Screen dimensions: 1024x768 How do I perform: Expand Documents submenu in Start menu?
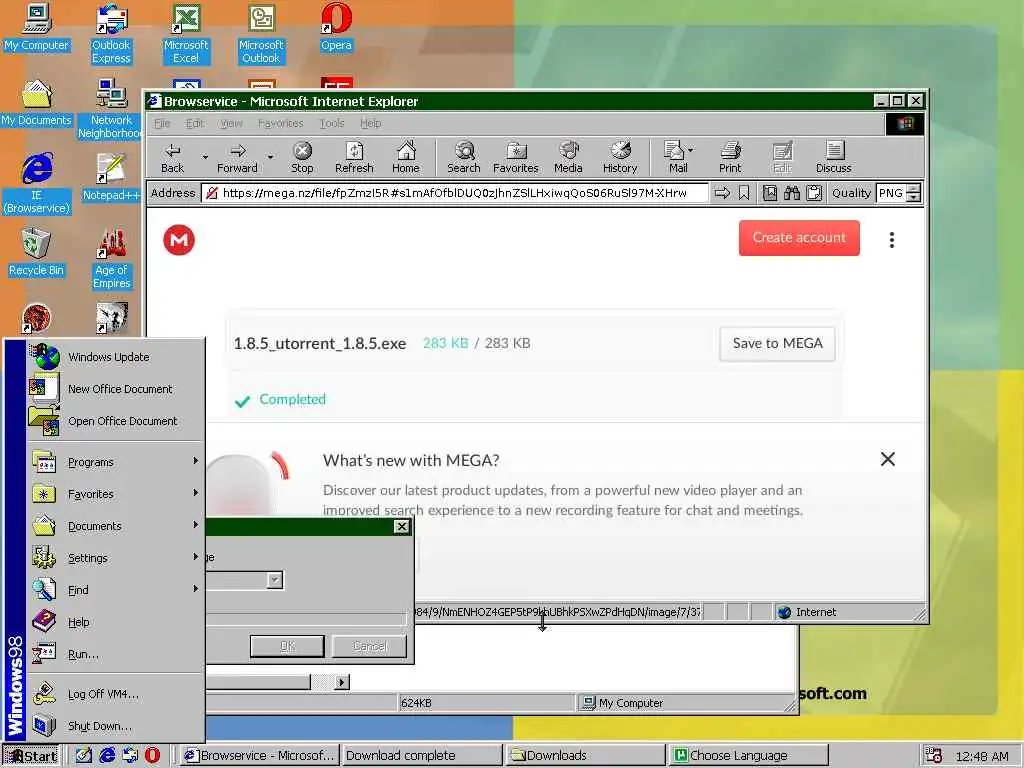[116, 526]
